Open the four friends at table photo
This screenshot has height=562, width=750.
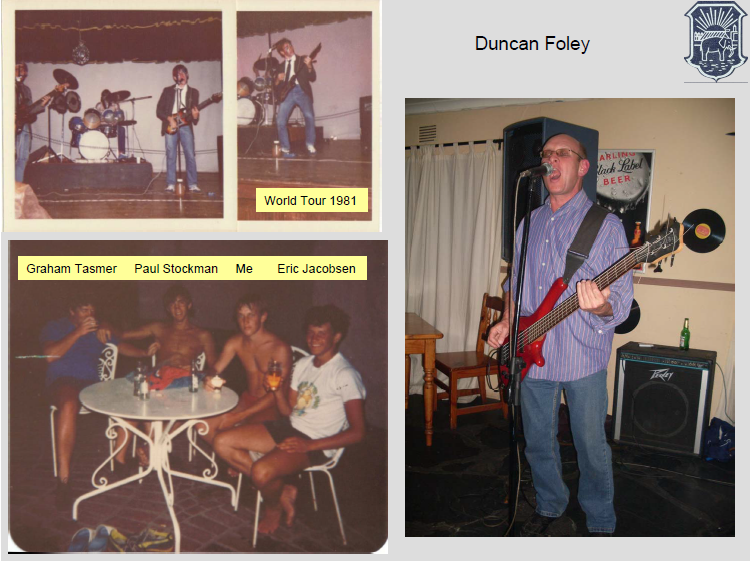198,397
